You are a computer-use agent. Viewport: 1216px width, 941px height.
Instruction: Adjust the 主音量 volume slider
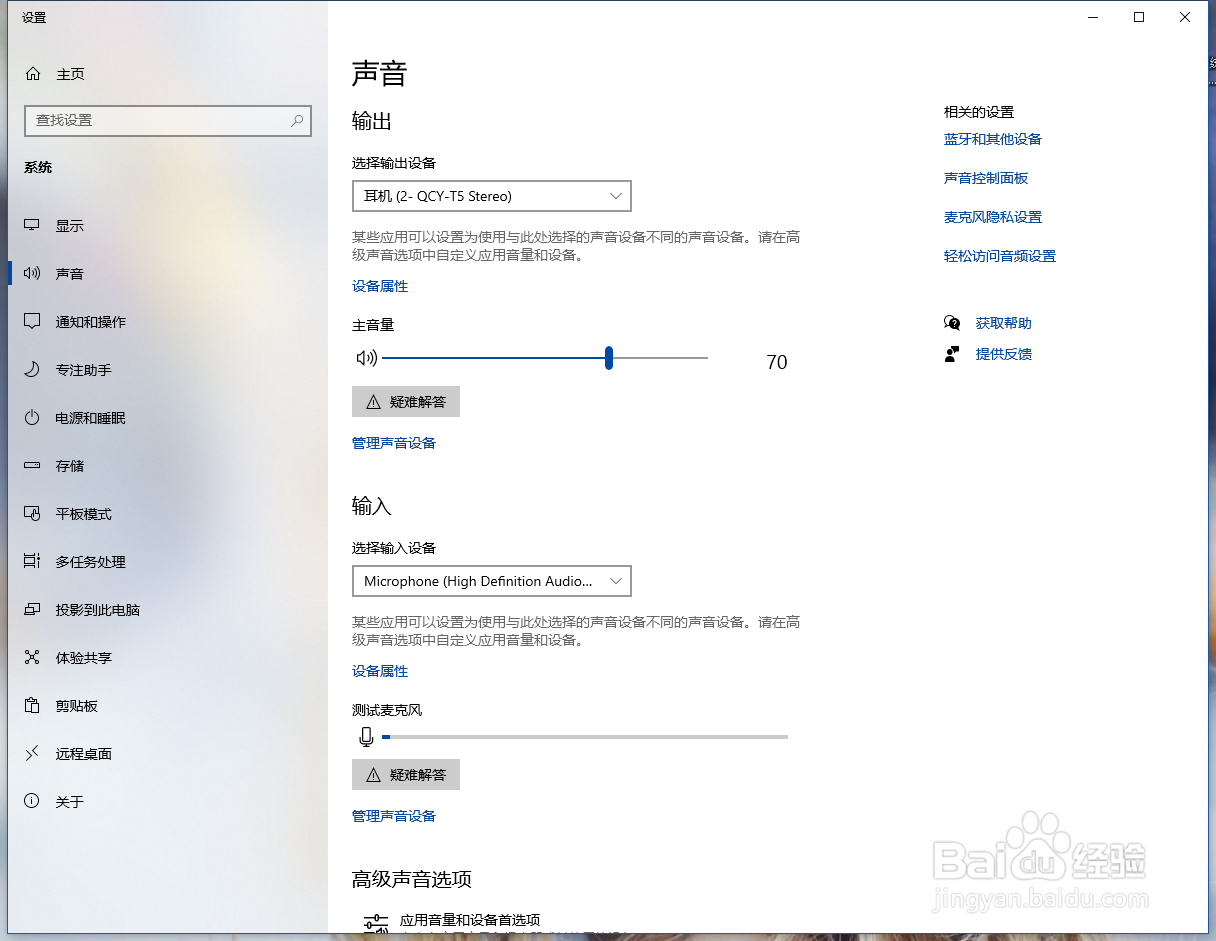[x=608, y=357]
